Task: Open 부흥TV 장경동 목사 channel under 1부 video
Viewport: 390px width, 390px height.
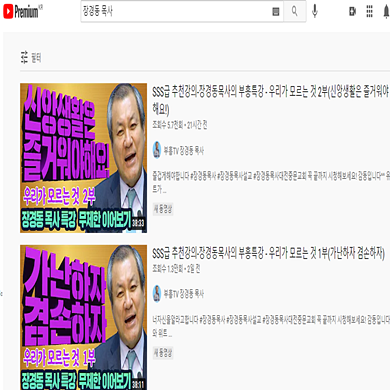Action: pyautogui.click(x=184, y=294)
